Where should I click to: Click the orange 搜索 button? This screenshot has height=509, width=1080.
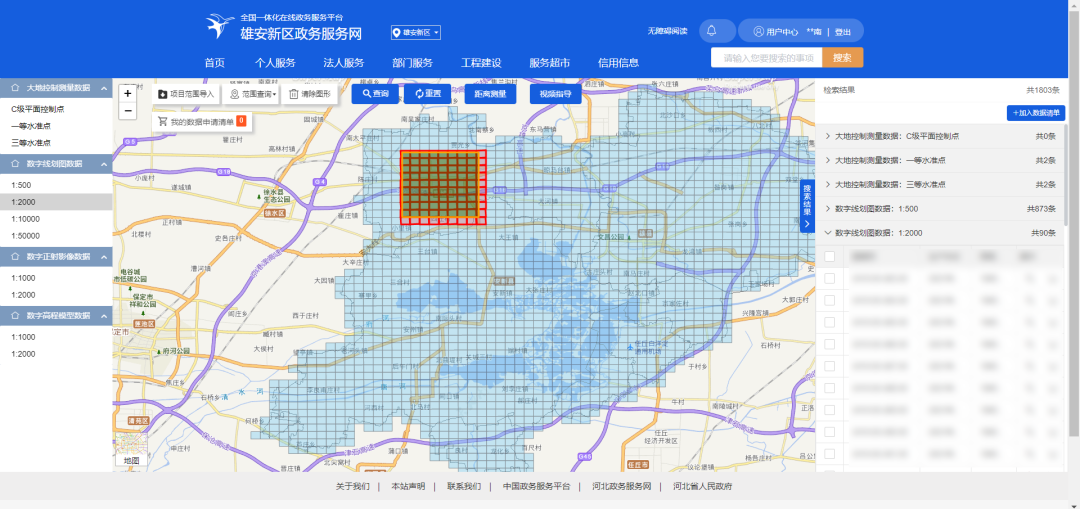pos(842,58)
